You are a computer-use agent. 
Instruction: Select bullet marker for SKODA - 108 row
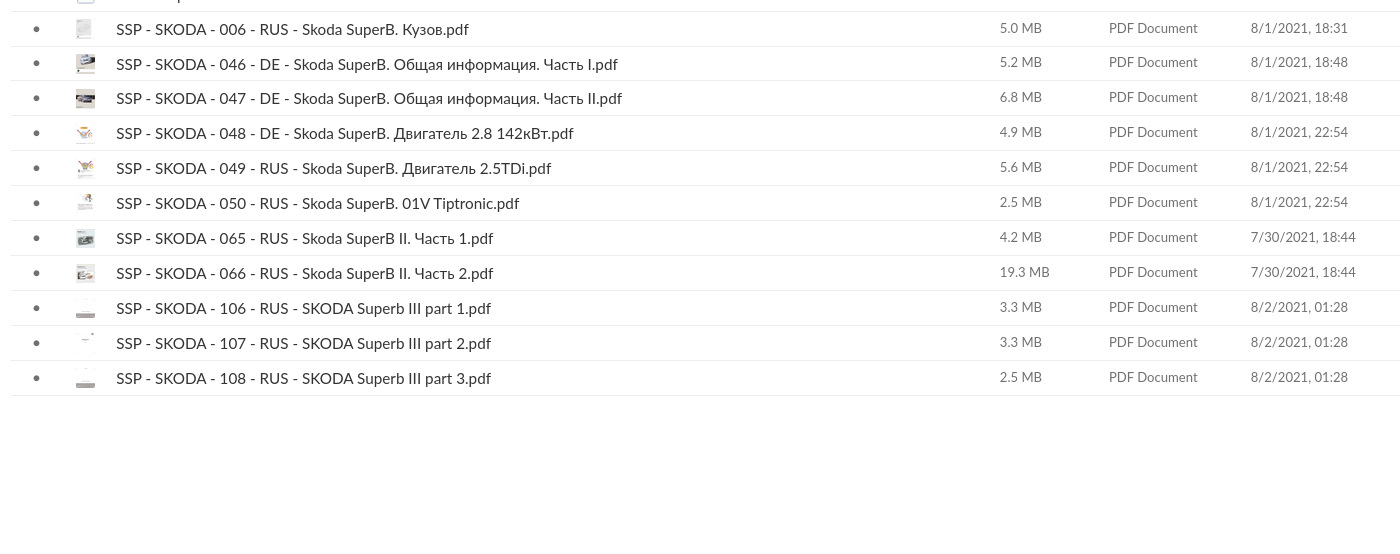pos(37,378)
